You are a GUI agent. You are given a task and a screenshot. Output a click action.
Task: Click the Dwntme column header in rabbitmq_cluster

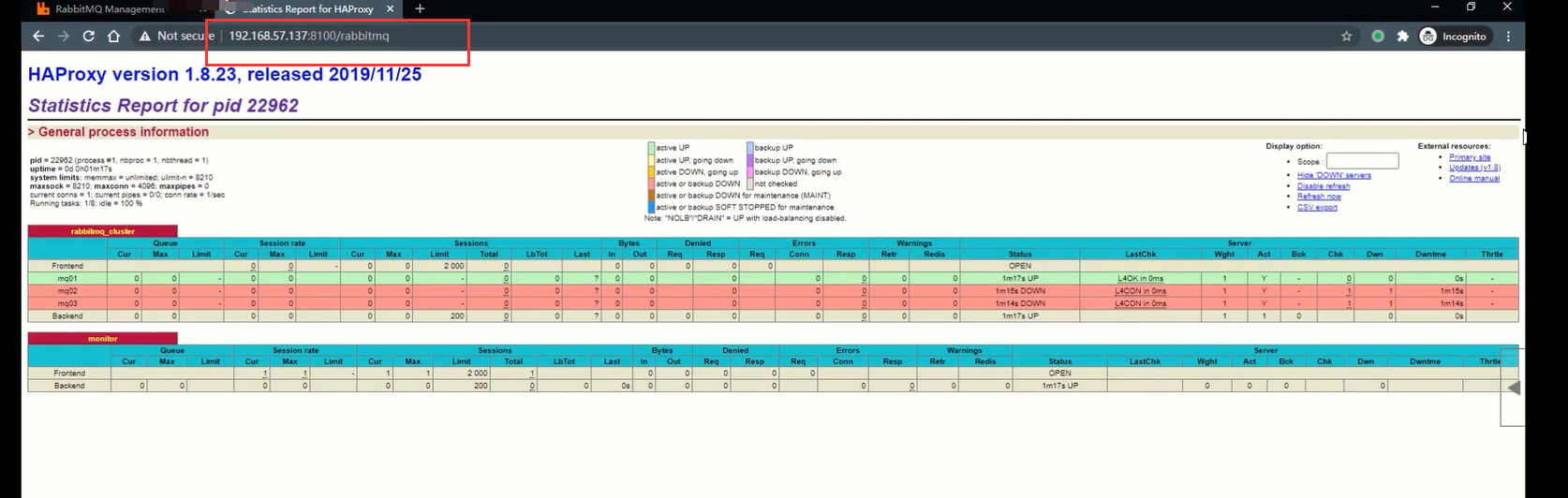(x=1430, y=254)
